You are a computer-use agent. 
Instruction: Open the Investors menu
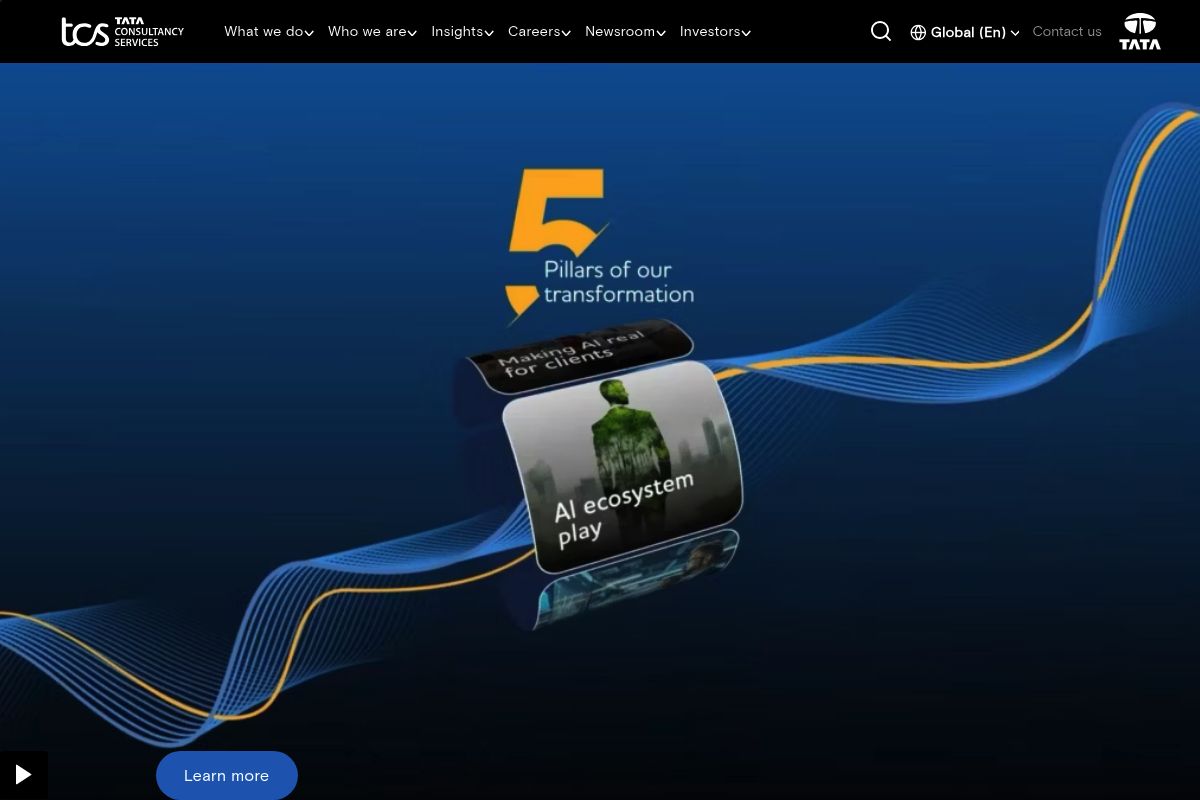pyautogui.click(x=710, y=31)
